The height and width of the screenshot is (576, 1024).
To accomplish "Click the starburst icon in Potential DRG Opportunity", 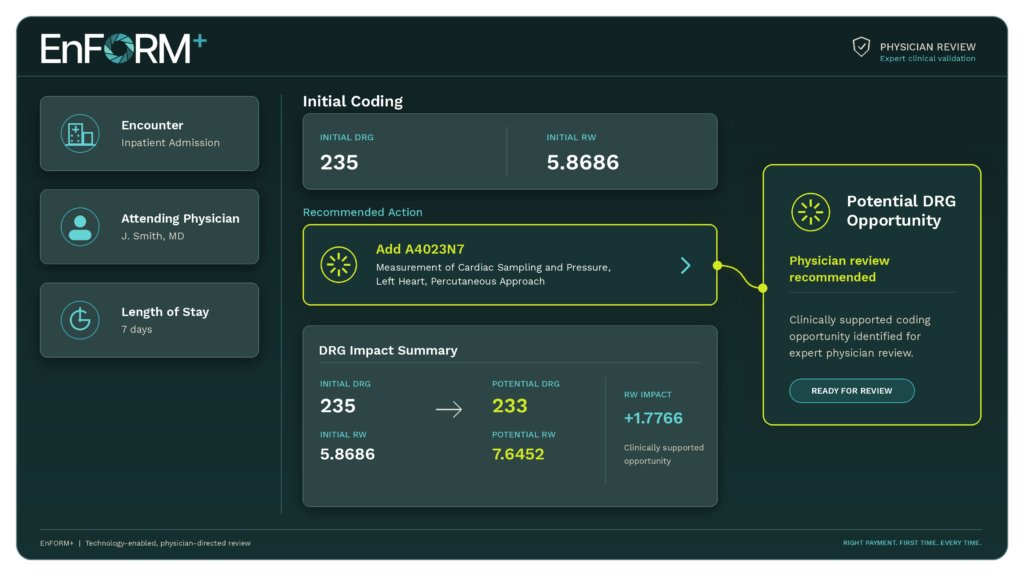I will coord(810,212).
